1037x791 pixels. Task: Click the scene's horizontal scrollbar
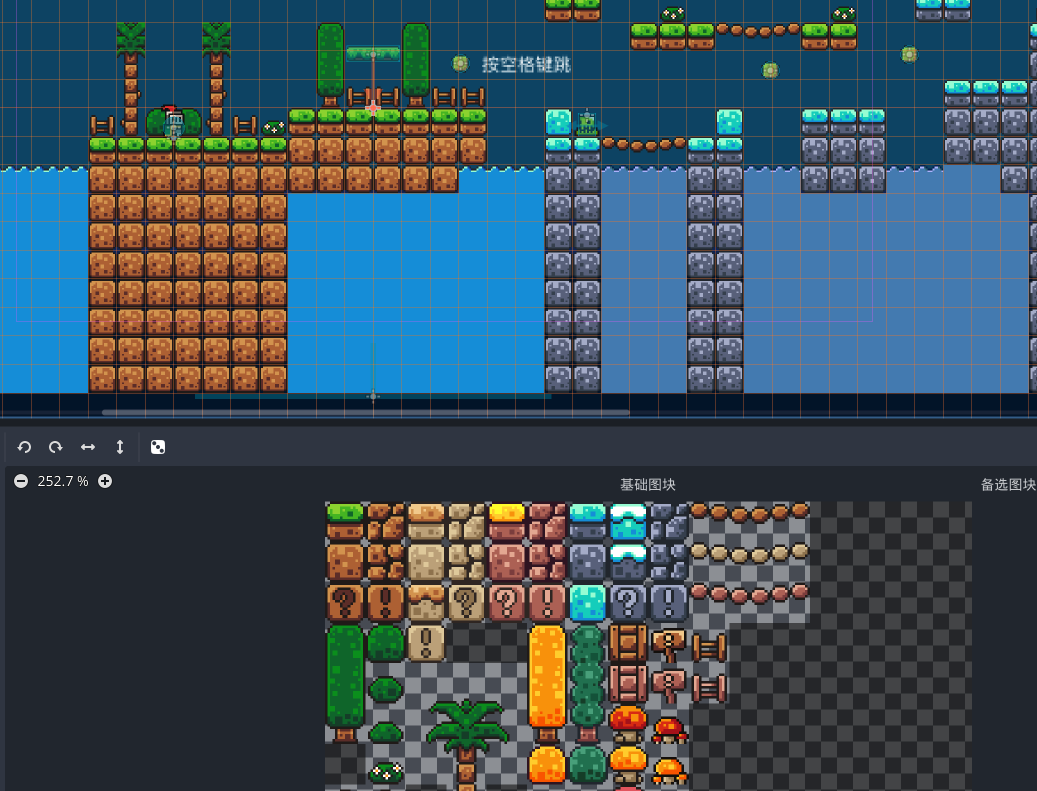pos(366,412)
